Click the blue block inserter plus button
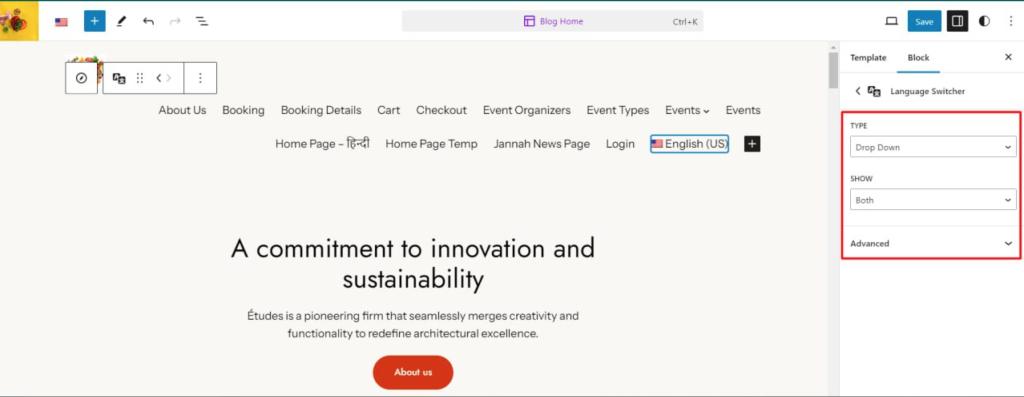 click(x=95, y=21)
